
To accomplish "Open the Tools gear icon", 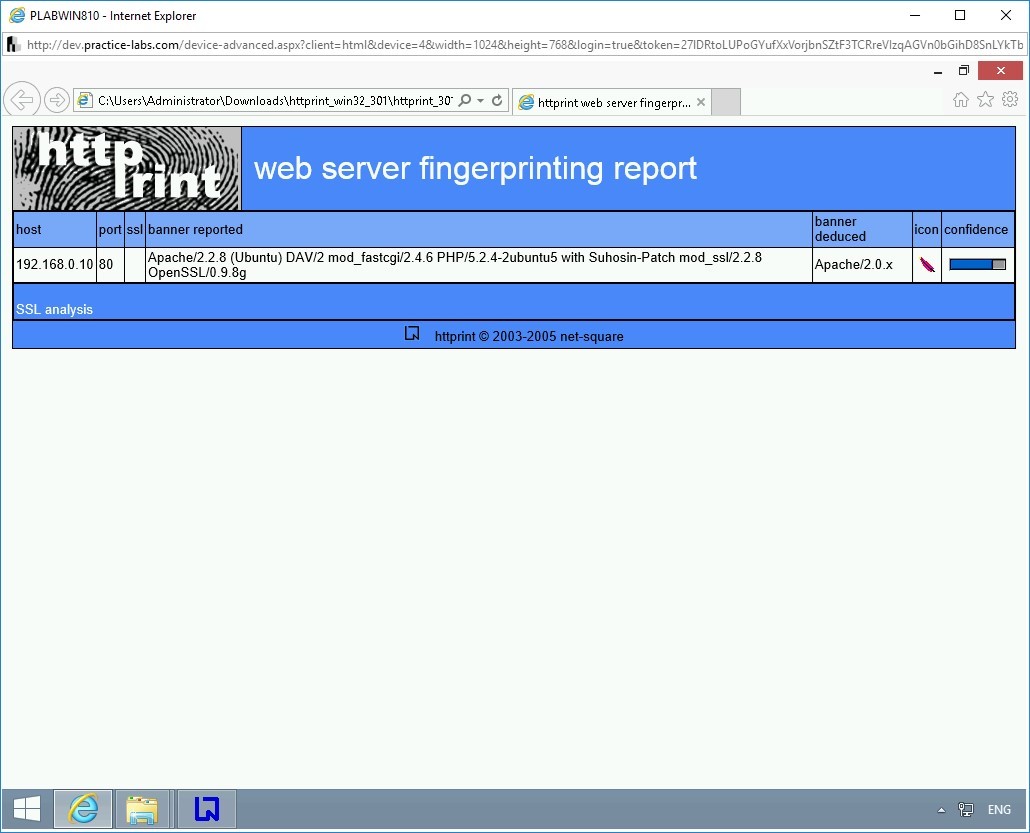I will tap(1010, 99).
